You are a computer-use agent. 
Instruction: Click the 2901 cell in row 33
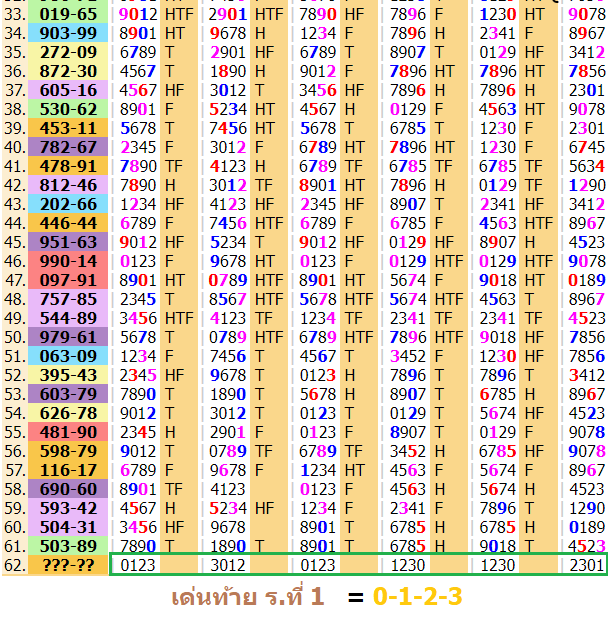click(x=228, y=14)
